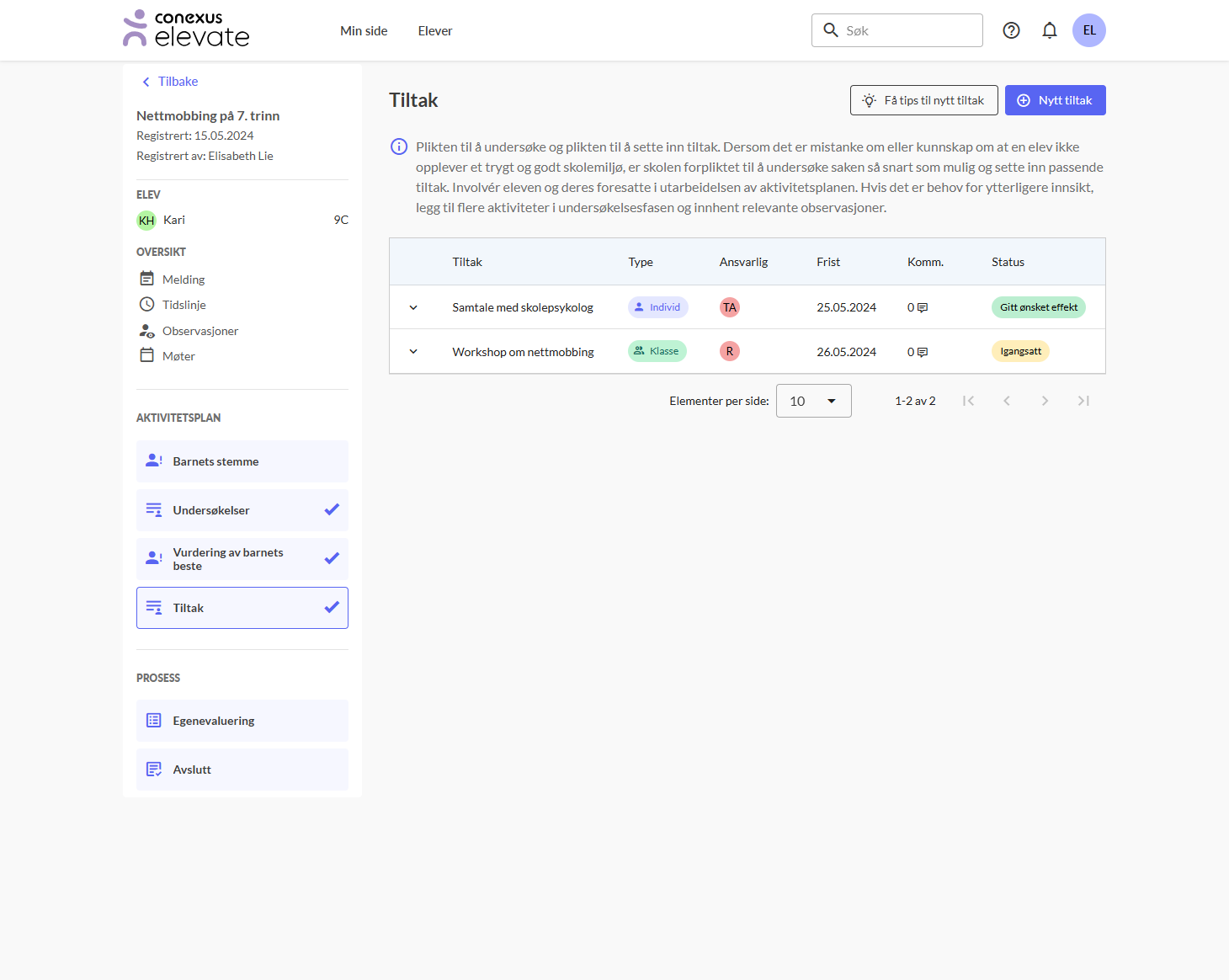Click the Gitt ønsket effekt status badge
The height and width of the screenshot is (980, 1229).
(x=1038, y=307)
